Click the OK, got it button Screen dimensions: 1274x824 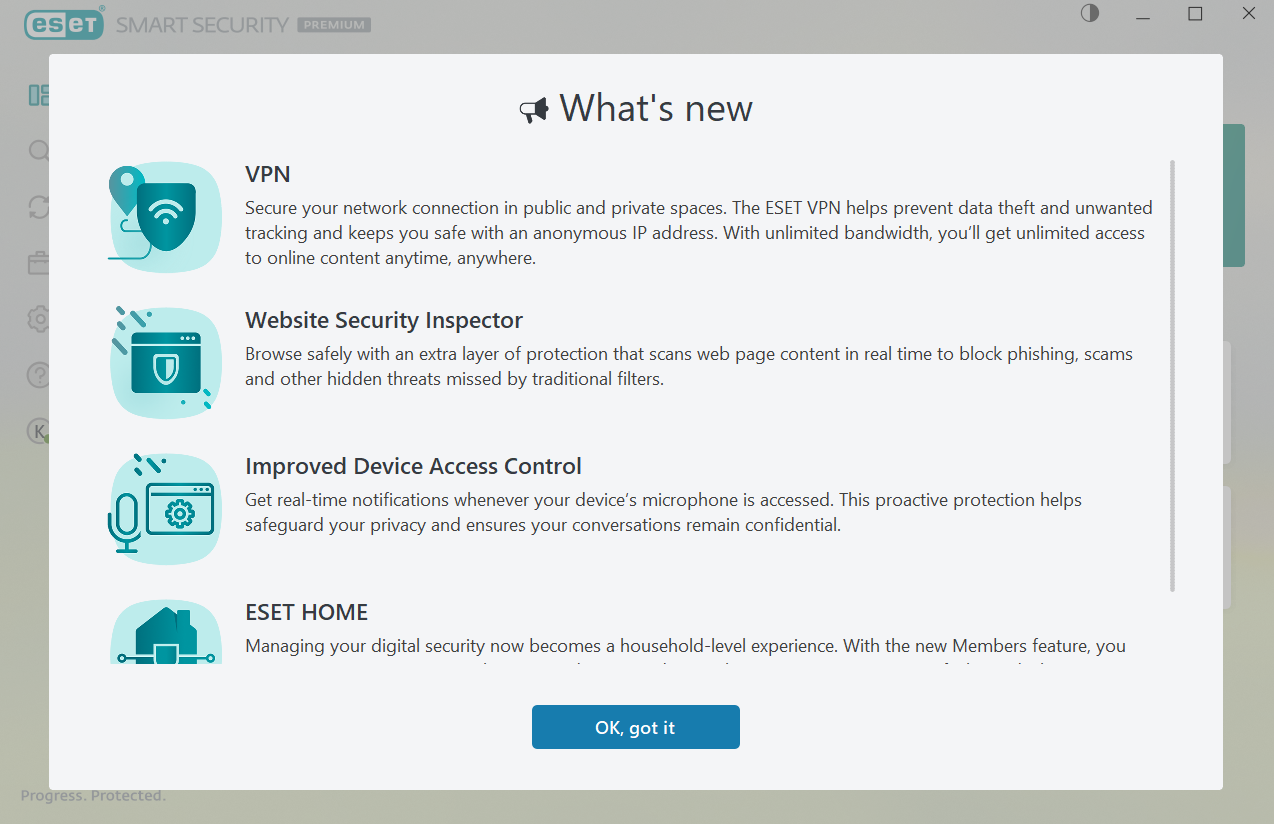click(636, 727)
